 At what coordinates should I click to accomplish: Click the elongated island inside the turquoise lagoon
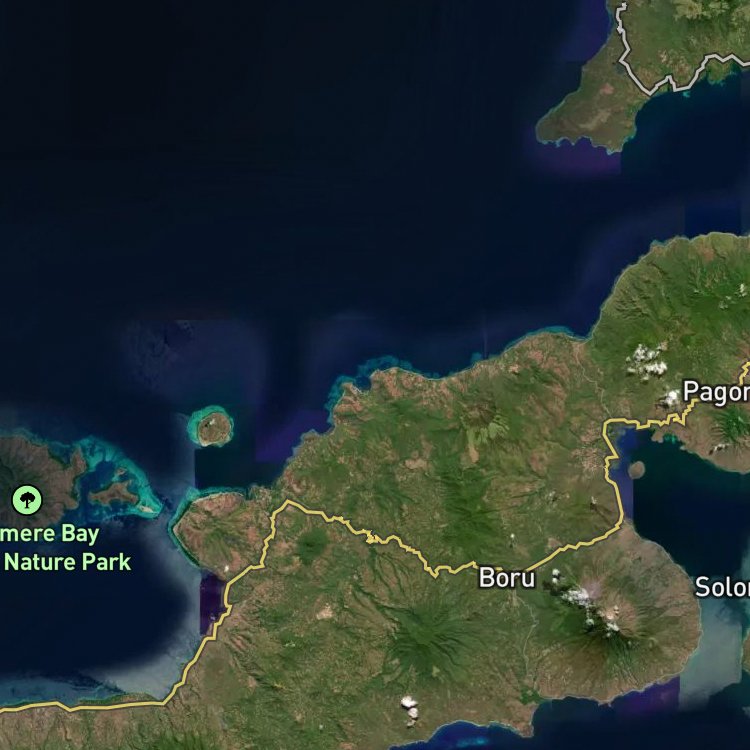[115, 494]
